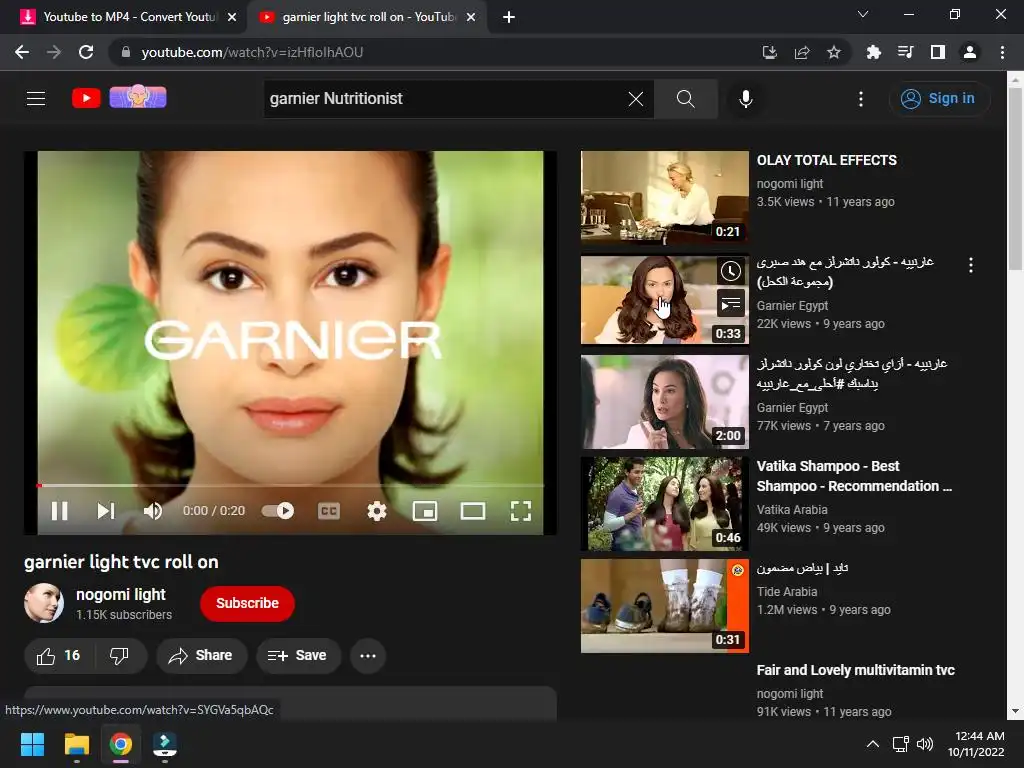Open nogomi light channel name link
1024x768 pixels.
click(121, 594)
